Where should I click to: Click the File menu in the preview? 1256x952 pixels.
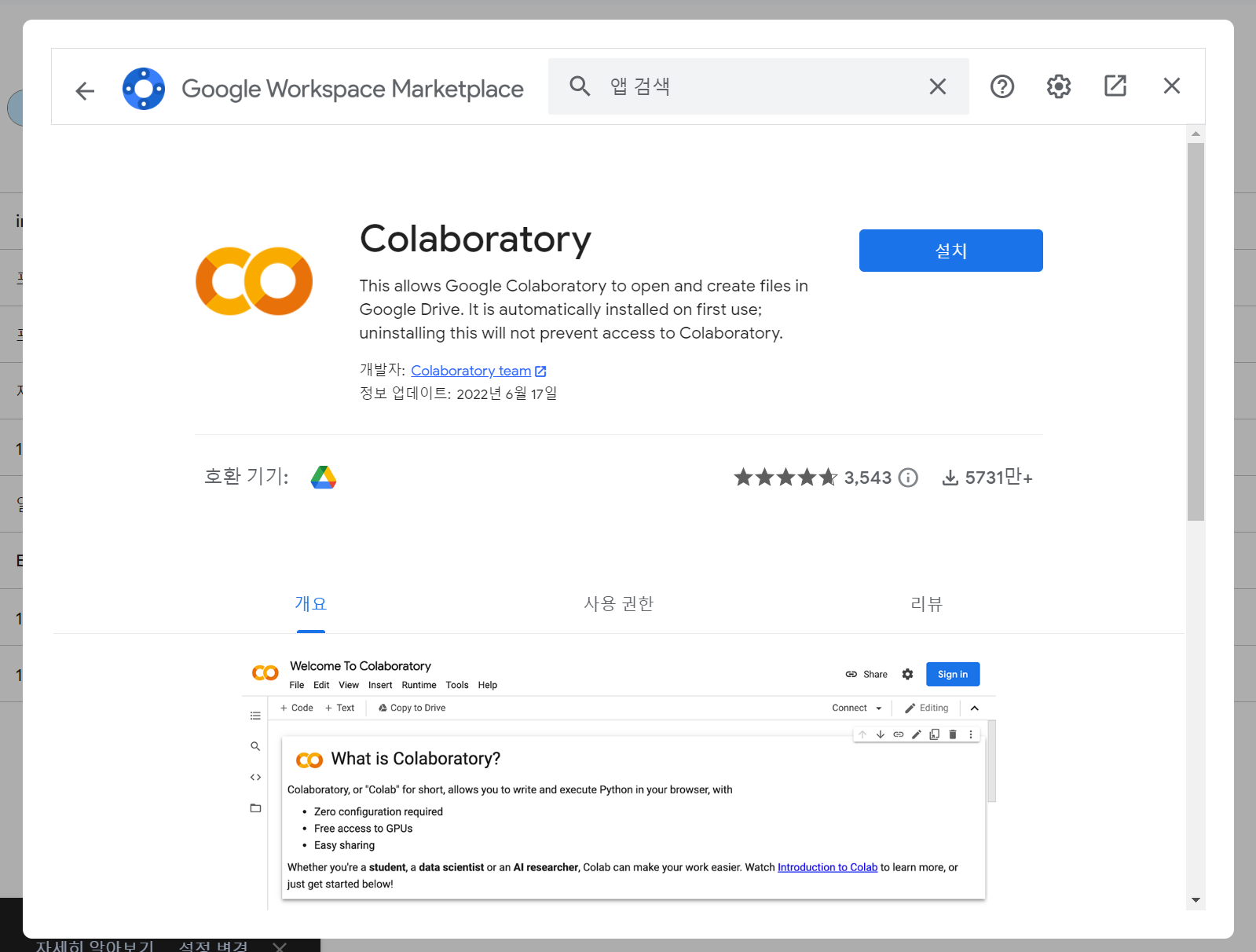coord(297,685)
